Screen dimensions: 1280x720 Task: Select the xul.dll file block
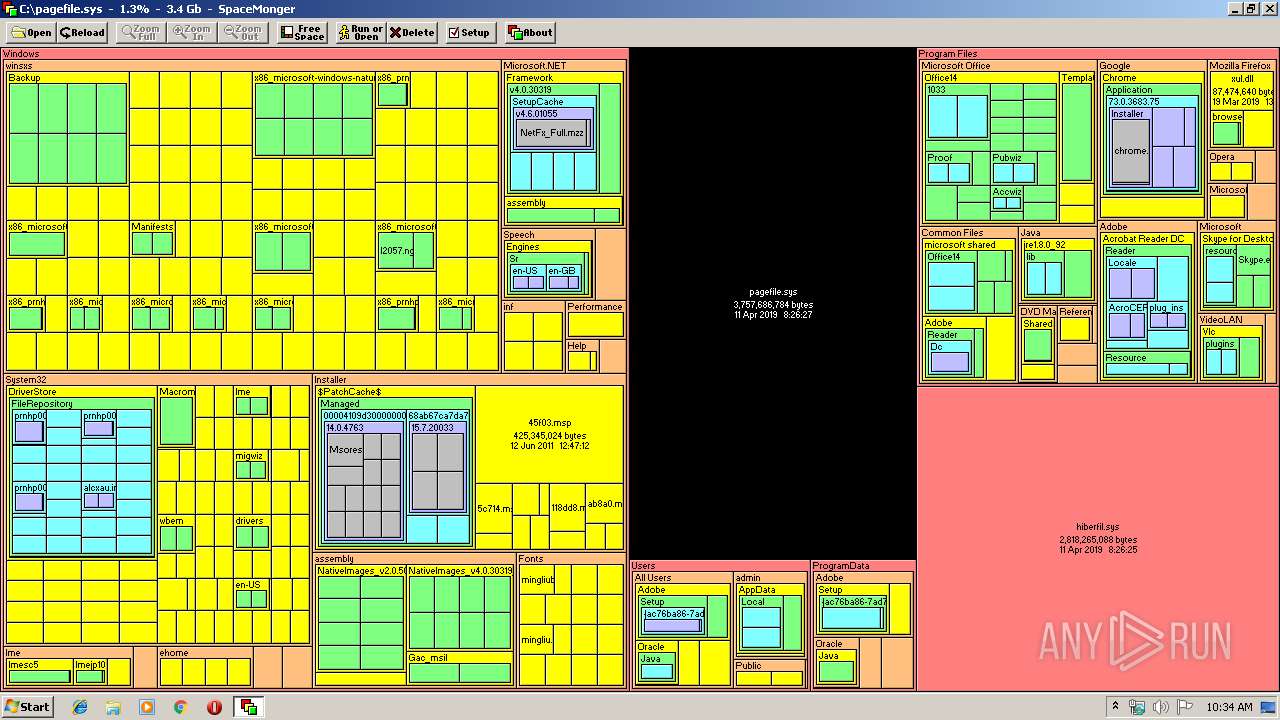pos(1242,90)
